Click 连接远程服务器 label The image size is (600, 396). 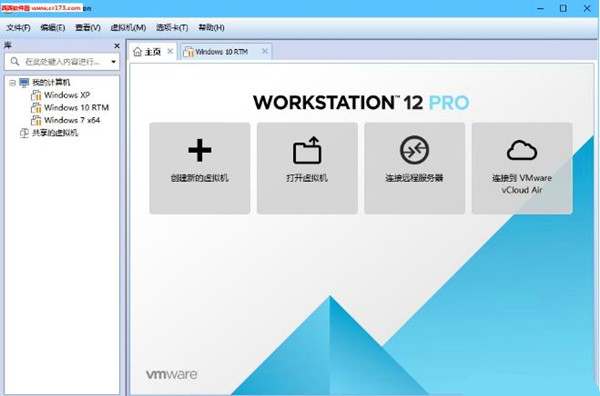coord(414,178)
